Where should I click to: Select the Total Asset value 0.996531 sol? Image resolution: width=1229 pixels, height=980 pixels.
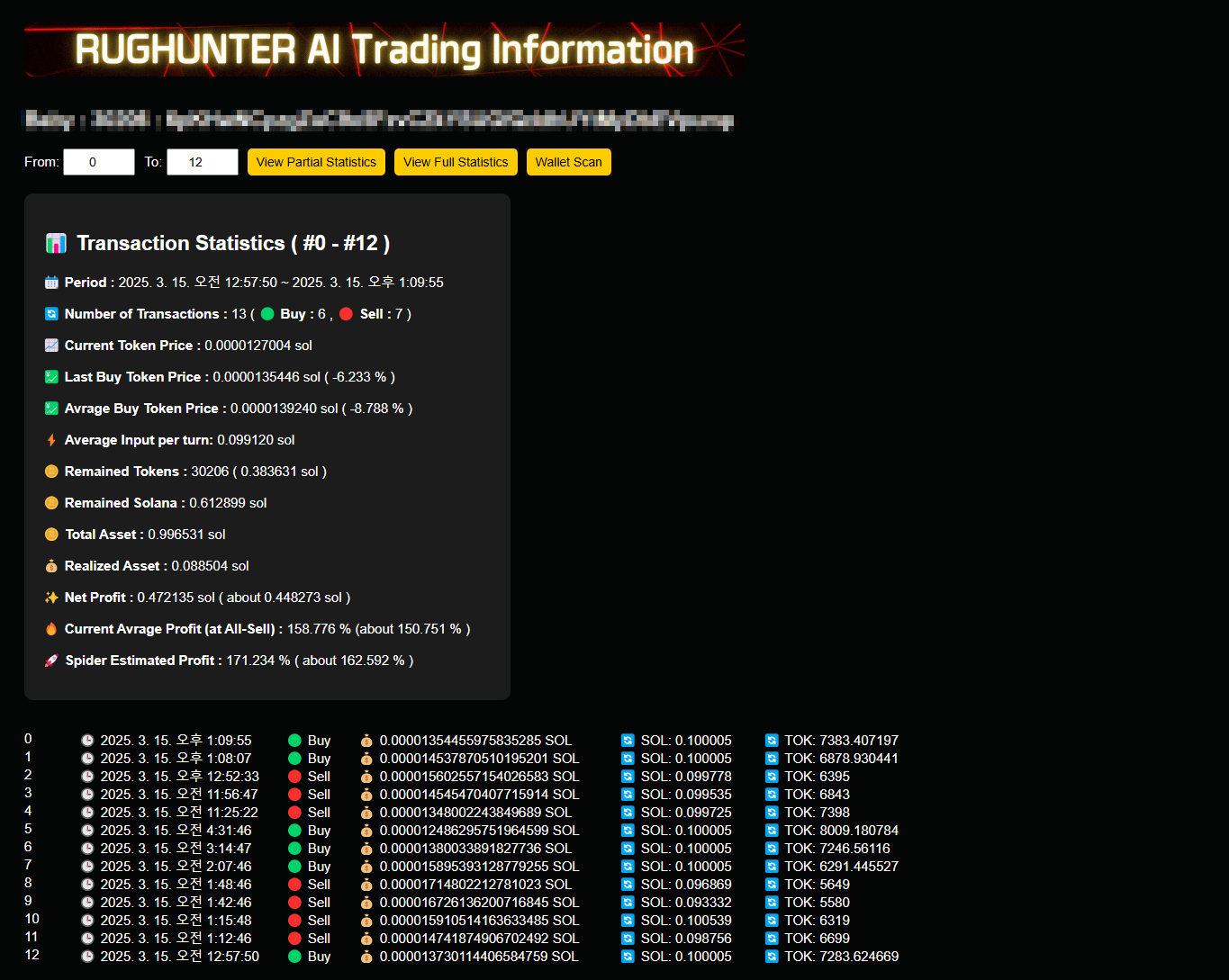pos(186,535)
